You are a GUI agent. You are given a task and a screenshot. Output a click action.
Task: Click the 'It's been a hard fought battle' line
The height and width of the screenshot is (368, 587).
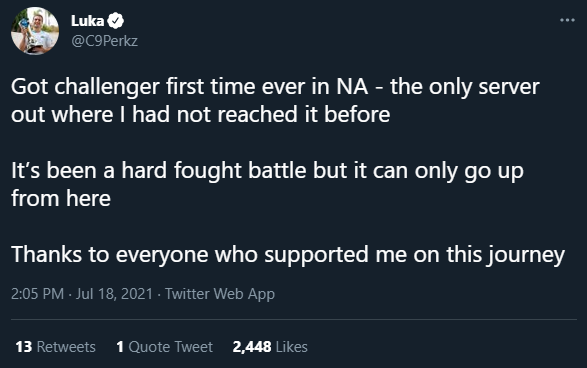pos(267,171)
